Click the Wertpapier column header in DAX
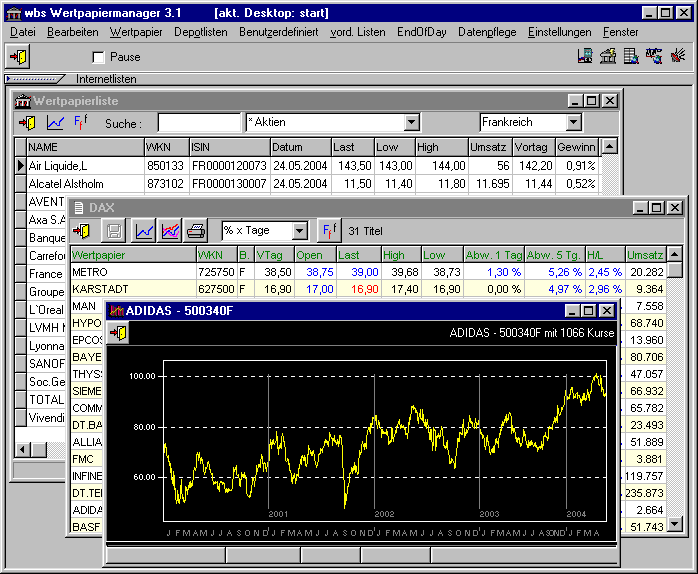 coord(132,255)
